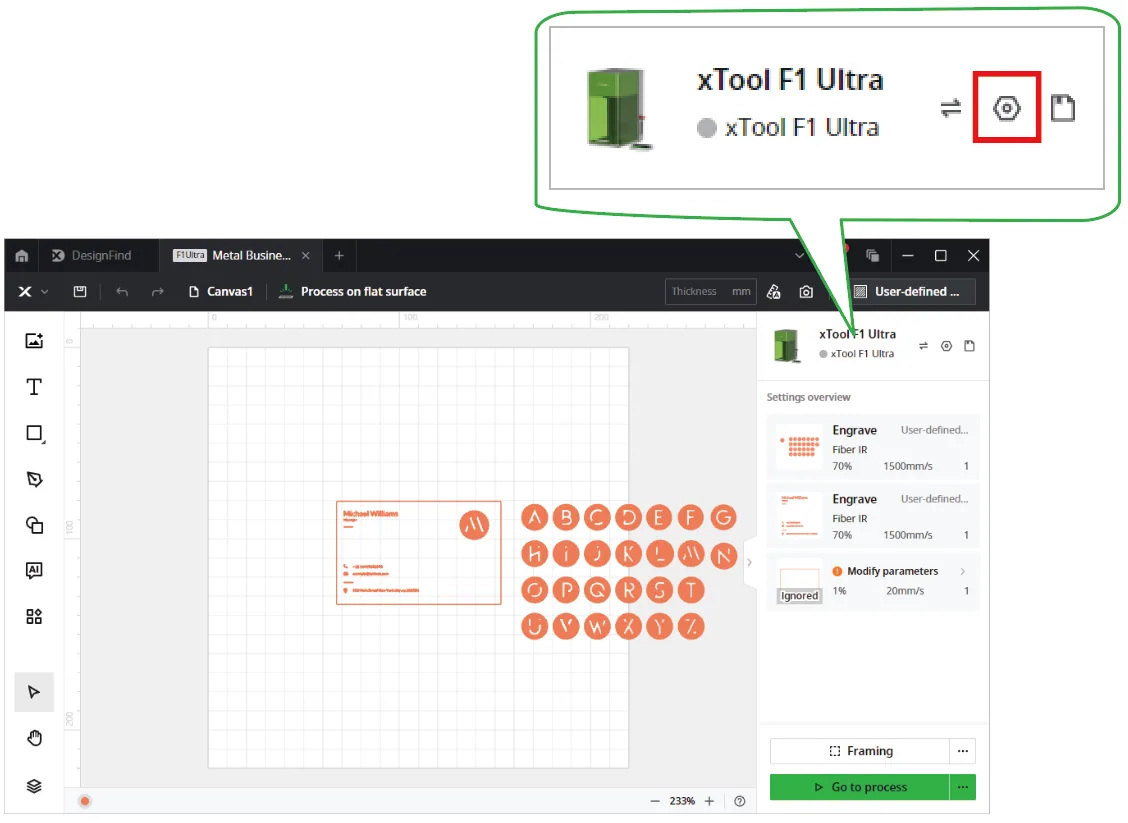Open the Apps grid tool
The height and width of the screenshot is (823, 1128).
pyautogui.click(x=34, y=617)
